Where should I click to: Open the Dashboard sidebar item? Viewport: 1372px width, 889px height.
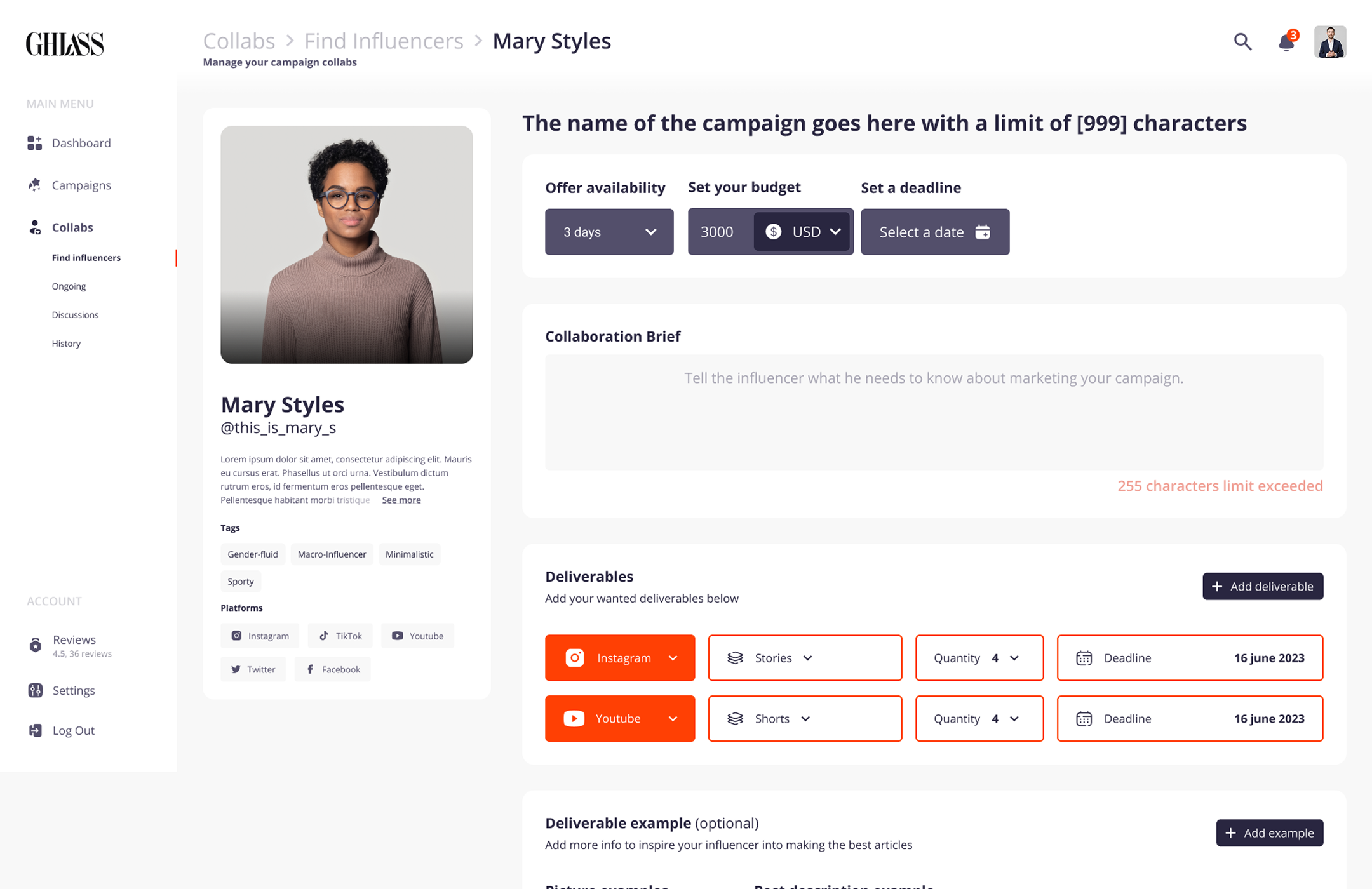[81, 143]
